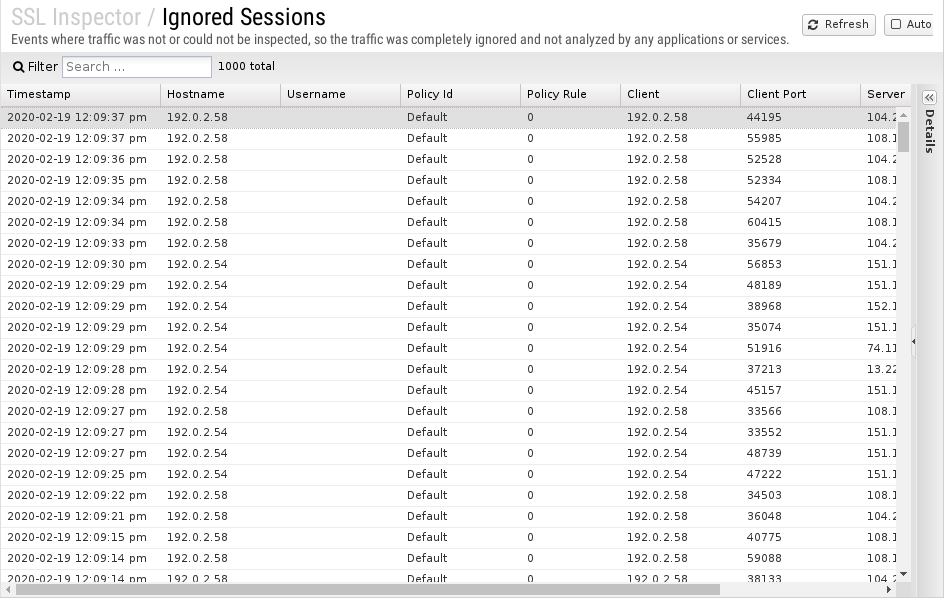Click the side panel collapse arrow handle
The height and width of the screenshot is (598, 944).
pyautogui.click(x=913, y=341)
